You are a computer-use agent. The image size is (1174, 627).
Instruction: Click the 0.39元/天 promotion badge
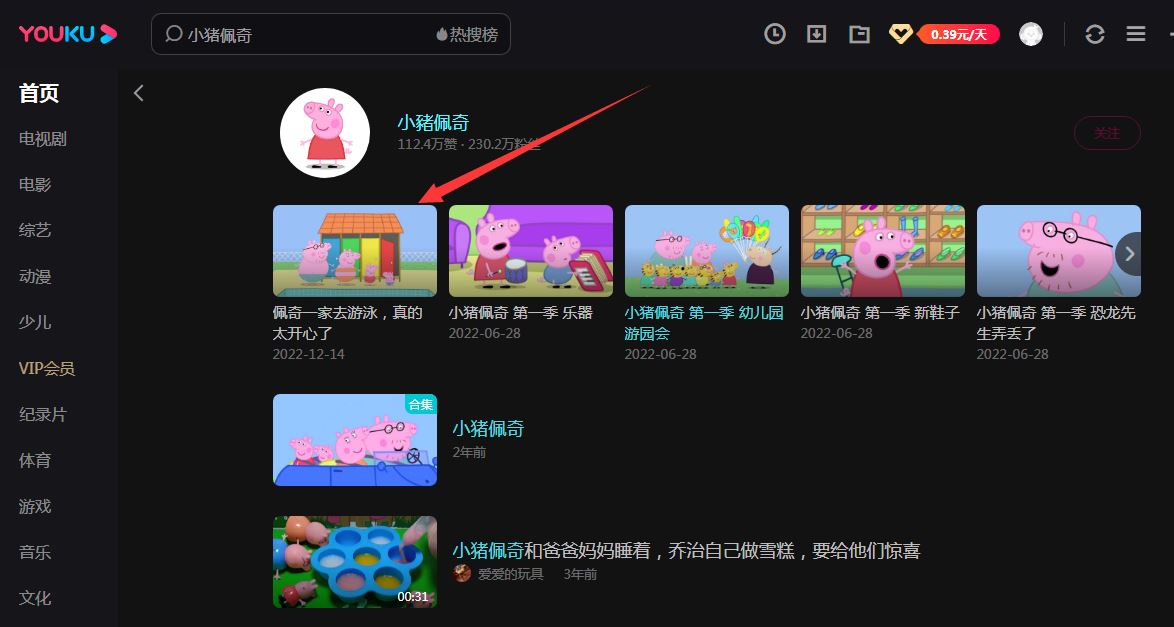957,33
